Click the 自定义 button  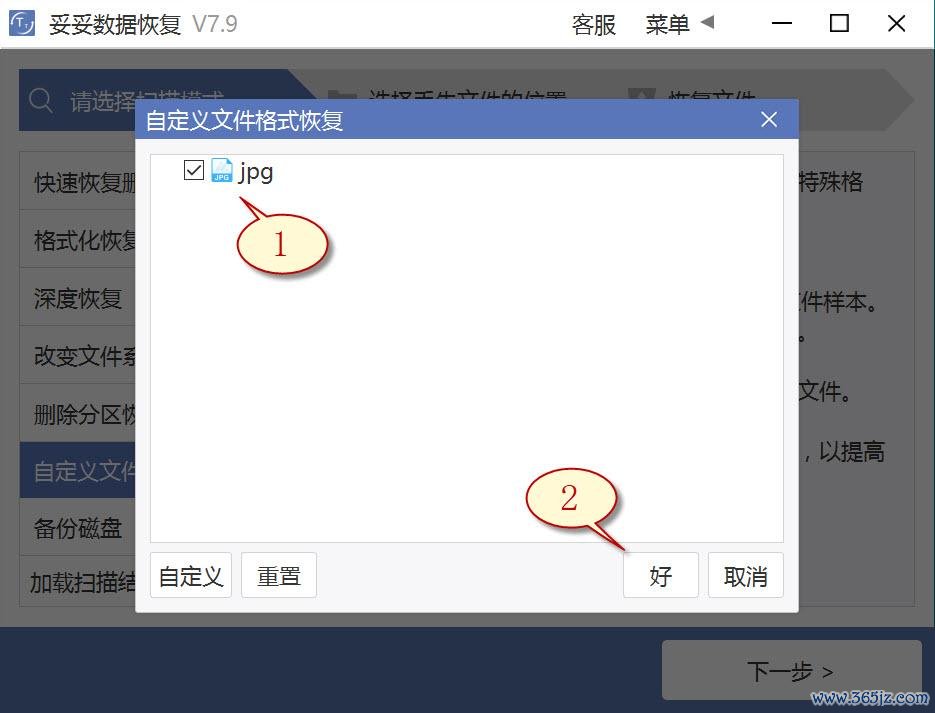point(191,575)
